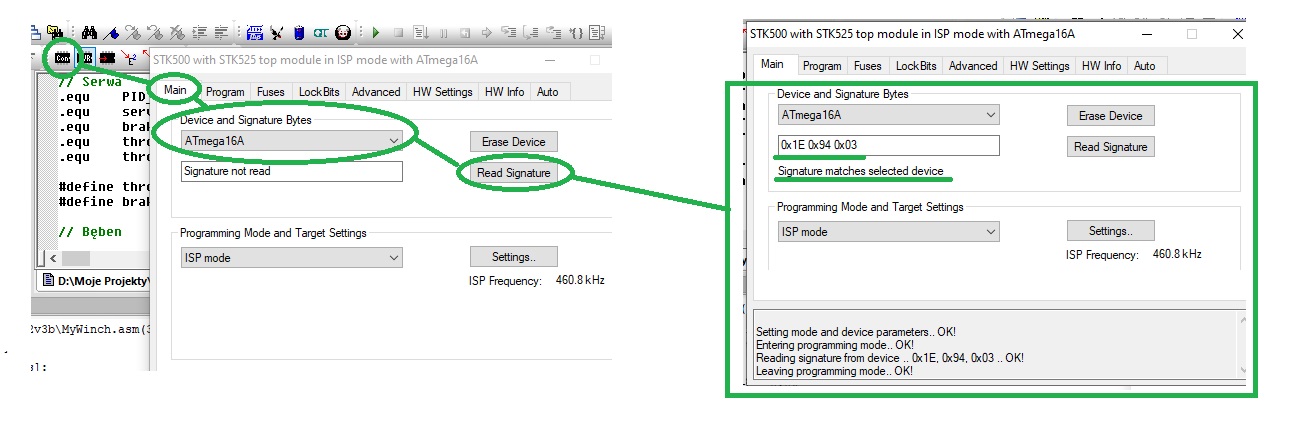Click the Con connect-to-programmer toolbar icon
The height and width of the screenshot is (434, 1312).
tap(62, 58)
